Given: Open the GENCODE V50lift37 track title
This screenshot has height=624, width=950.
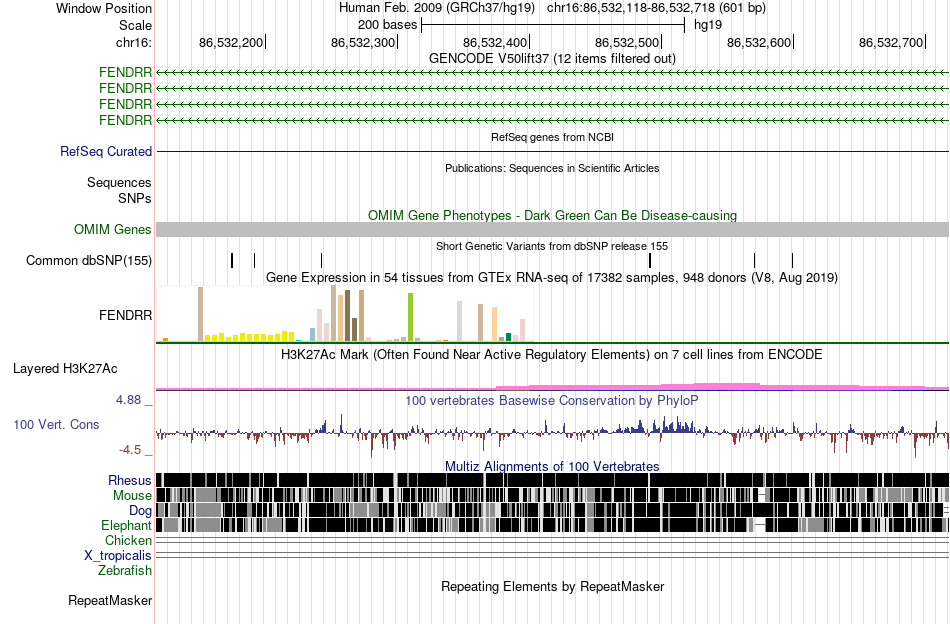Looking at the screenshot, I should (552, 58).
